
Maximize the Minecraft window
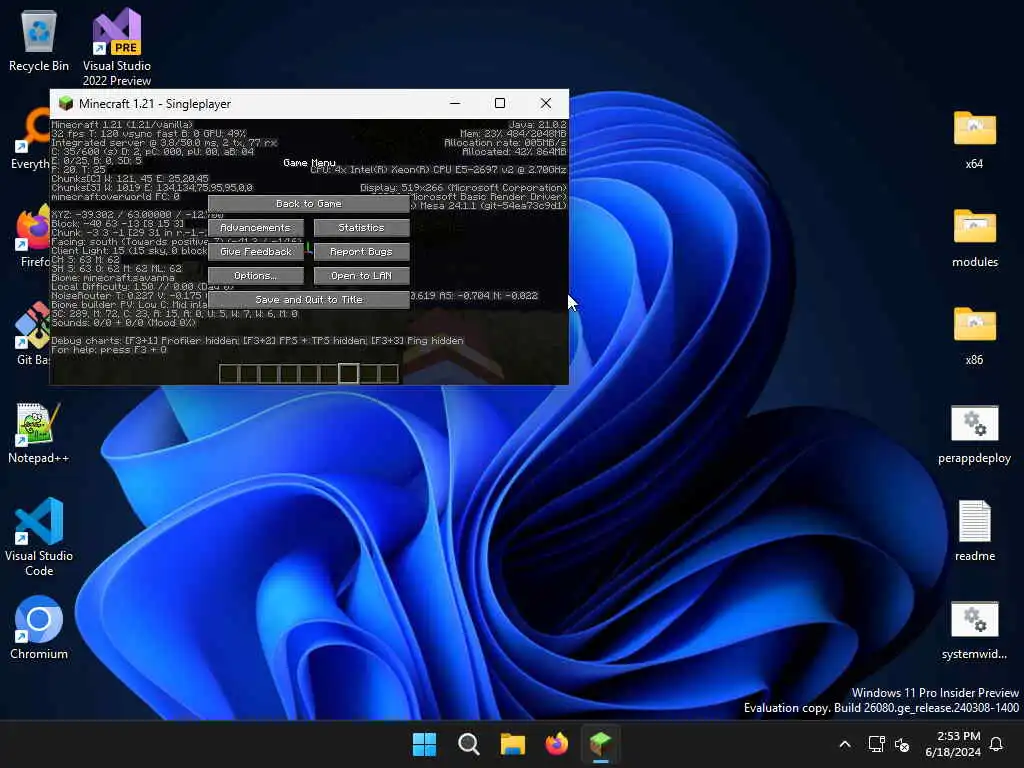[x=500, y=103]
